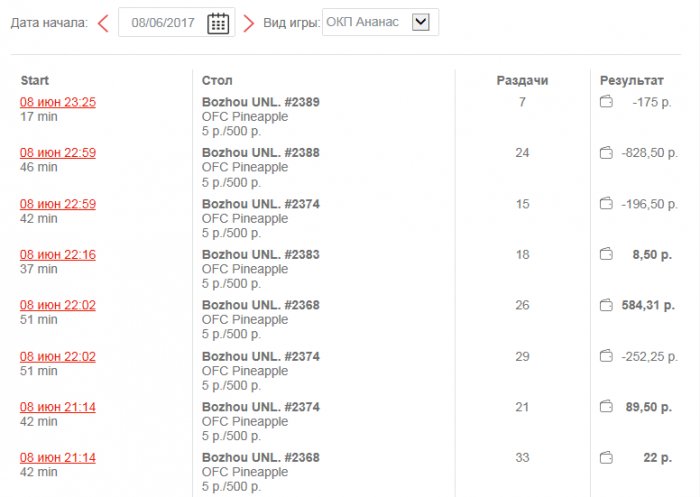
Task: Open the 08 июн 22:16 session link
Action: [x=58, y=255]
